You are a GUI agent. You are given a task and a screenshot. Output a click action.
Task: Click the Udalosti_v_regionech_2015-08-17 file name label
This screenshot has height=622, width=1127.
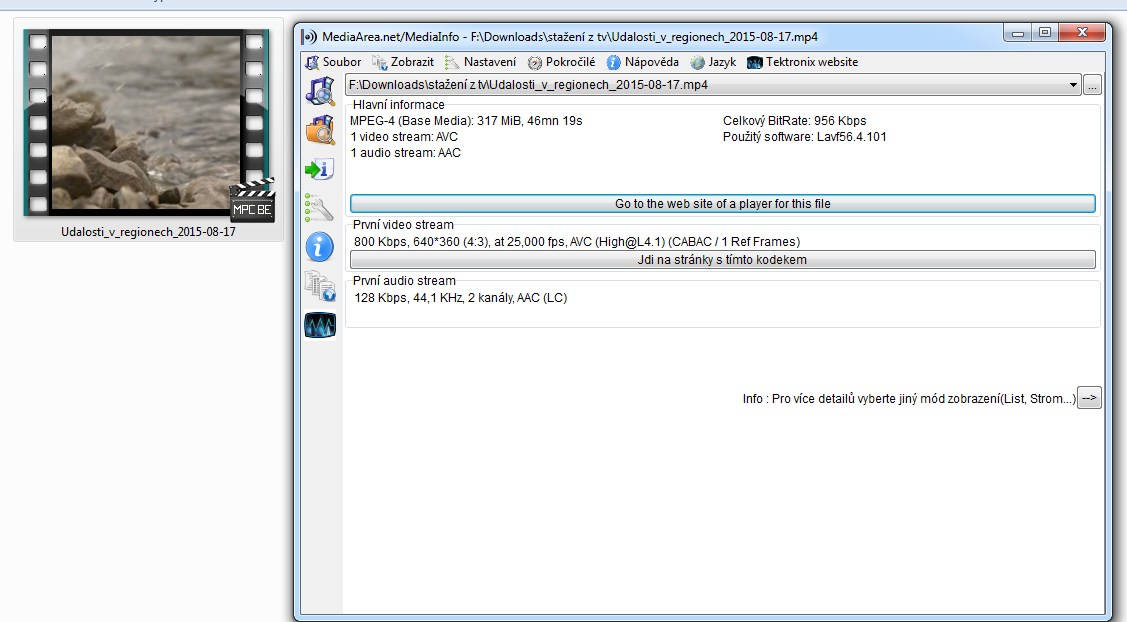coord(149,232)
